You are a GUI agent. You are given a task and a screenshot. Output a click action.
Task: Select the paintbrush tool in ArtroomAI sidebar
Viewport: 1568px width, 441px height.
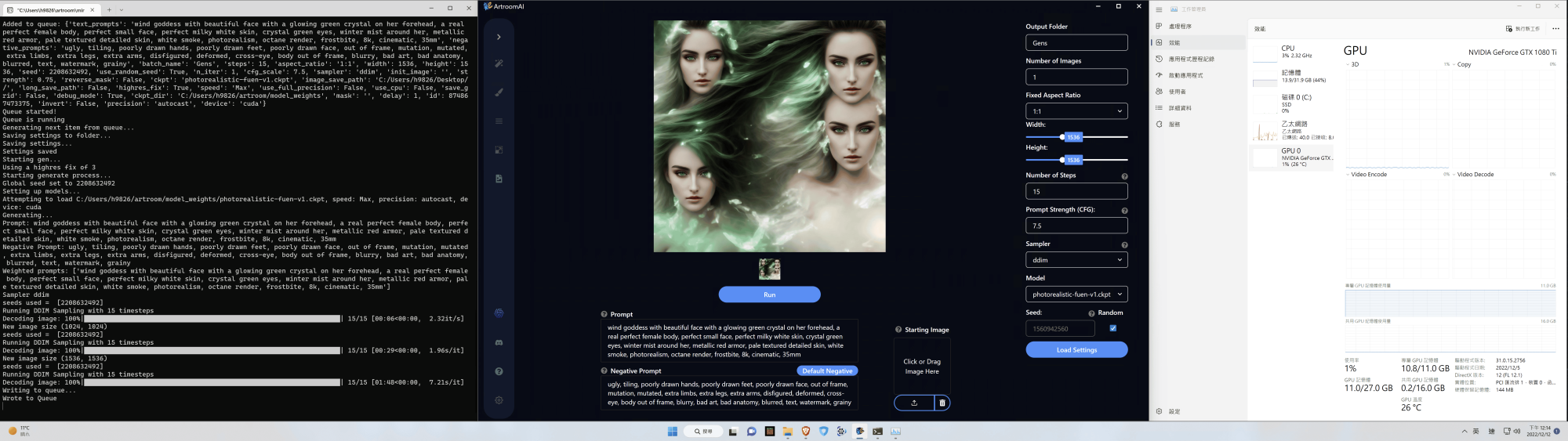499,92
